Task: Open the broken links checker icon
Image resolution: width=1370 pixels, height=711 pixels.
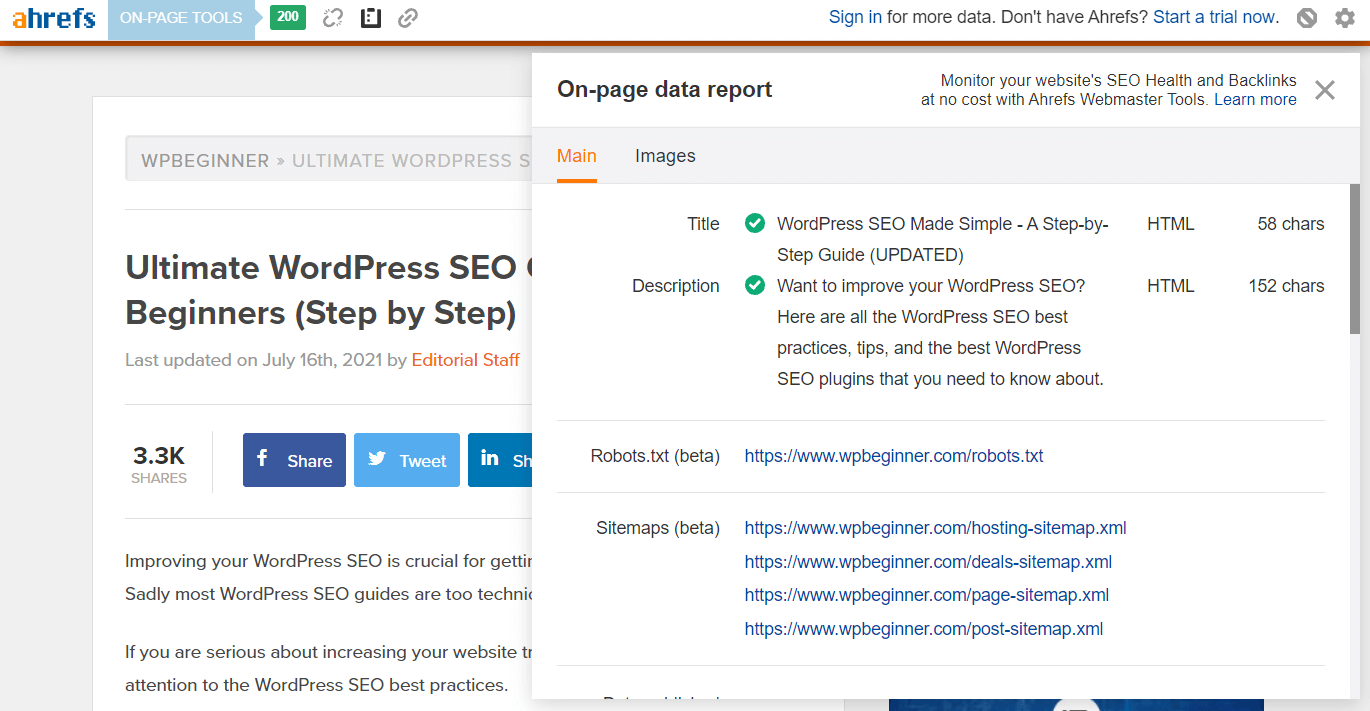Action: [332, 17]
